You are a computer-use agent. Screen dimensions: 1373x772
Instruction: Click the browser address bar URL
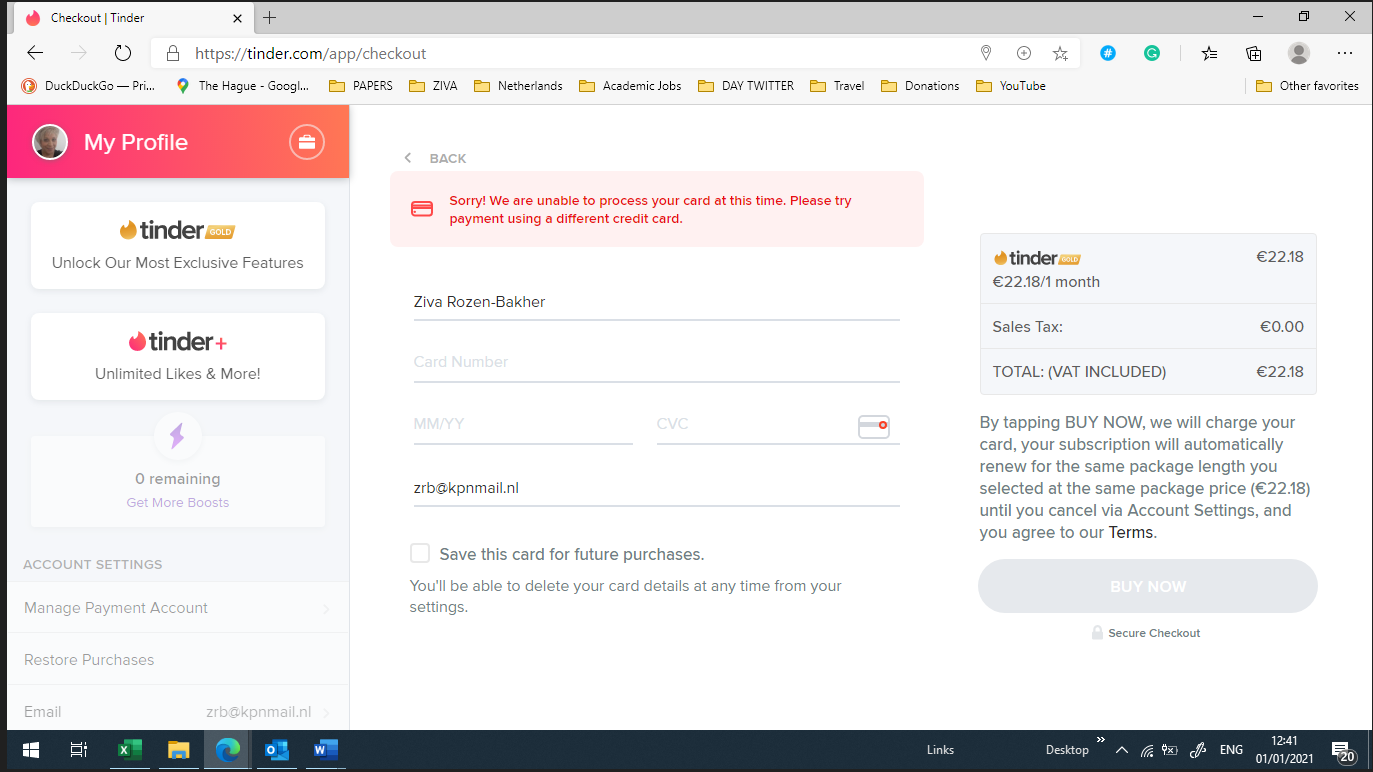(x=310, y=53)
